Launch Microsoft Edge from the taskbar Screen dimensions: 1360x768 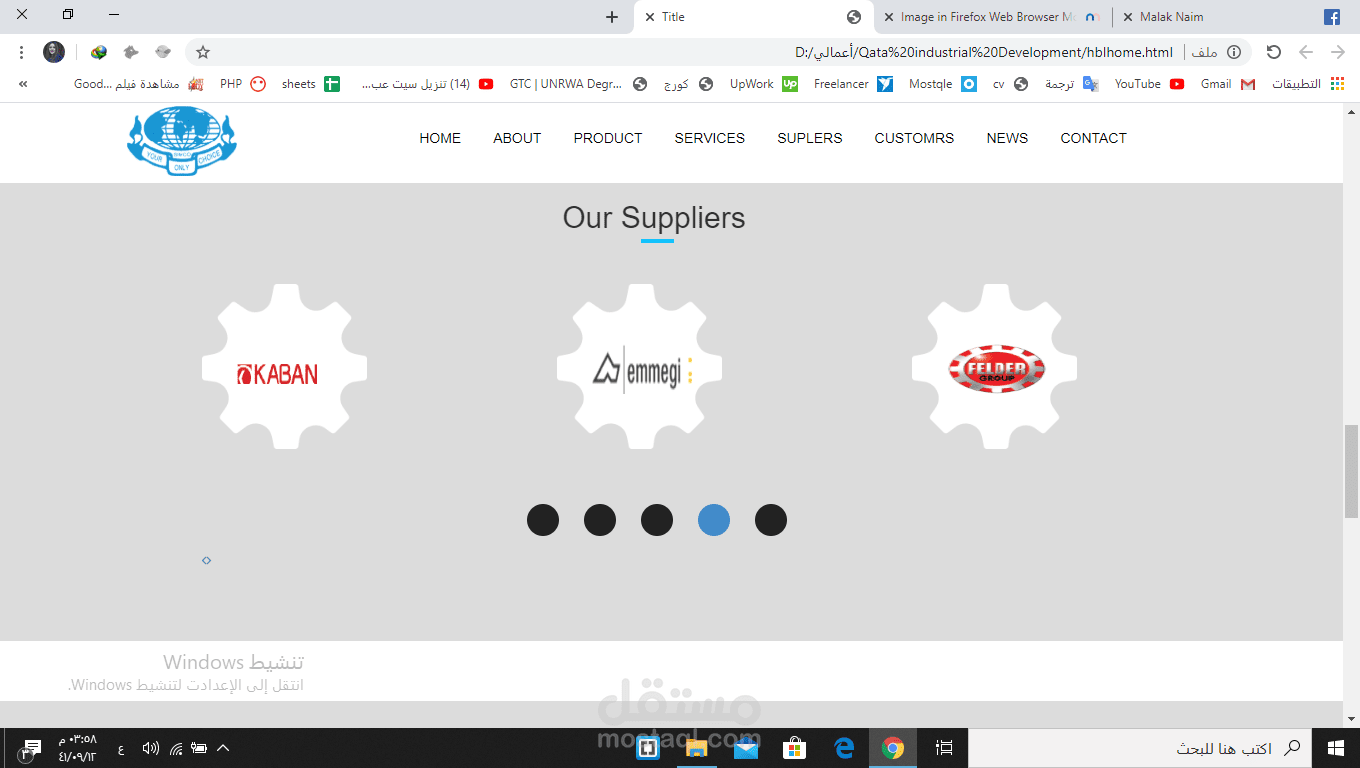844,748
